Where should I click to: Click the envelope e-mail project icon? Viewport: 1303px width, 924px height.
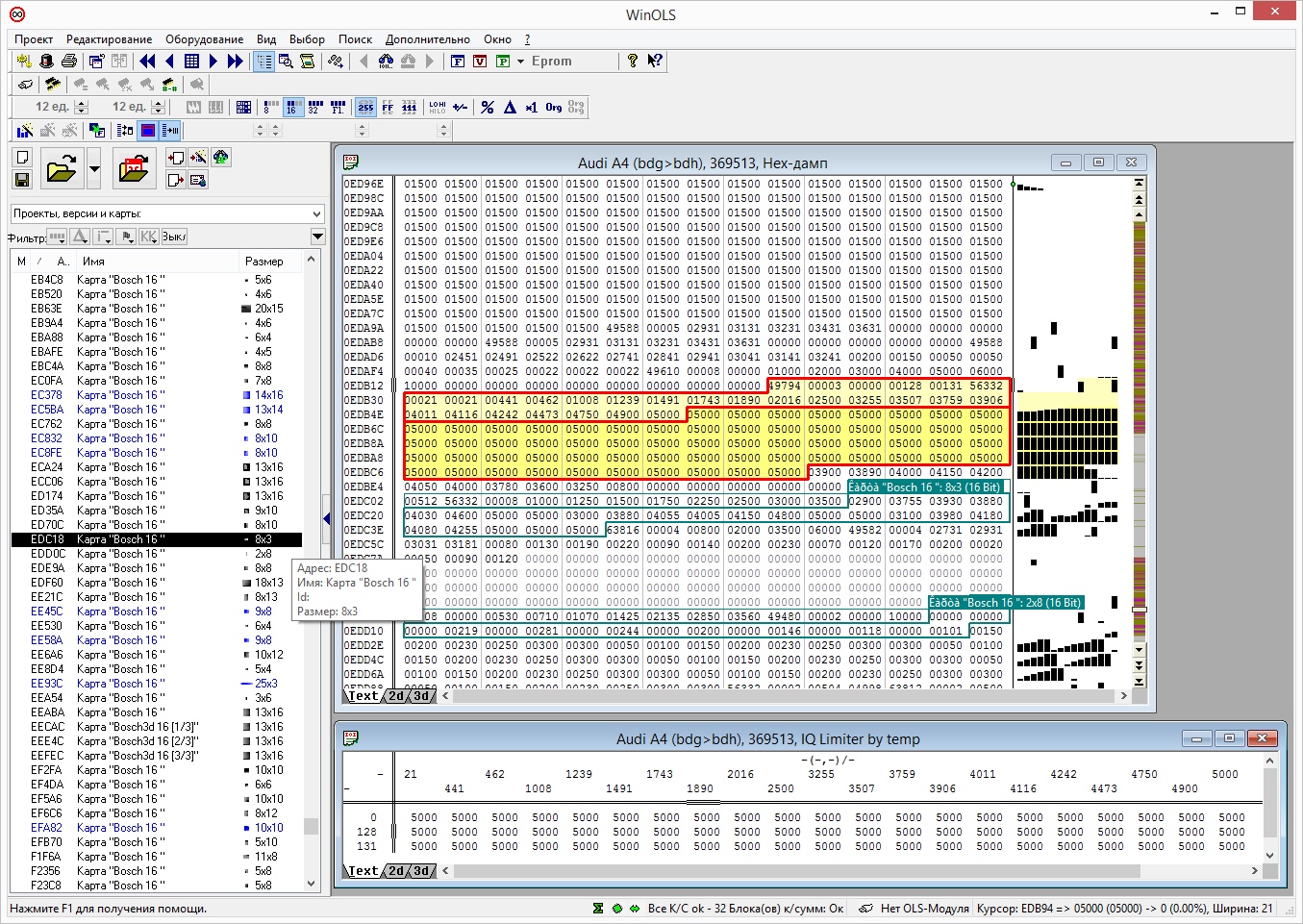[x=198, y=180]
